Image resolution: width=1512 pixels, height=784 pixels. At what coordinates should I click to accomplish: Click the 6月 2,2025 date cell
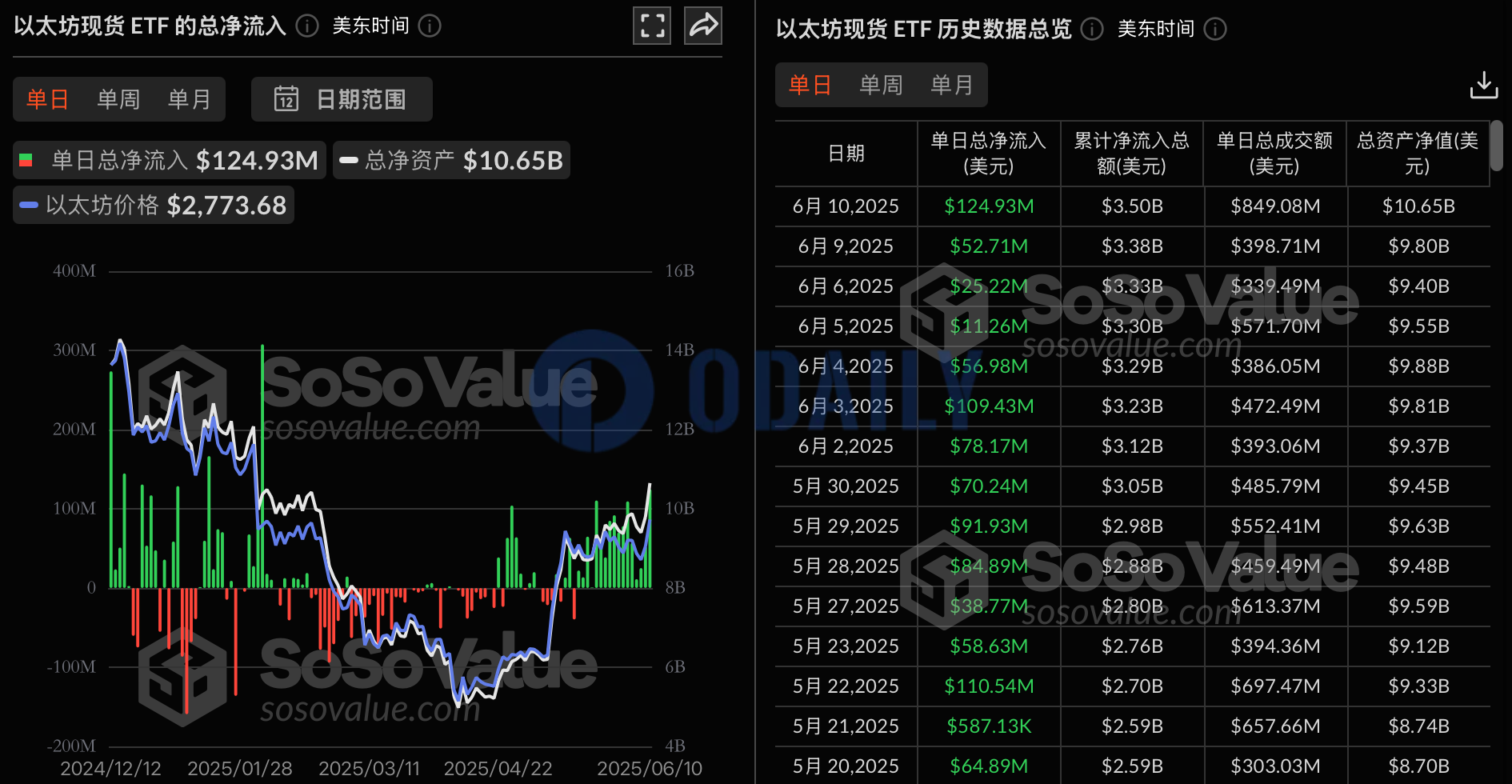[846, 446]
